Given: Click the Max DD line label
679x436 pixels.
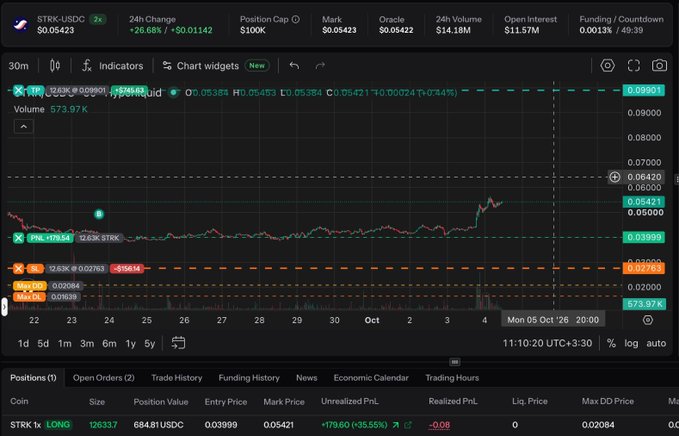Looking at the screenshot, I should click(29, 286).
